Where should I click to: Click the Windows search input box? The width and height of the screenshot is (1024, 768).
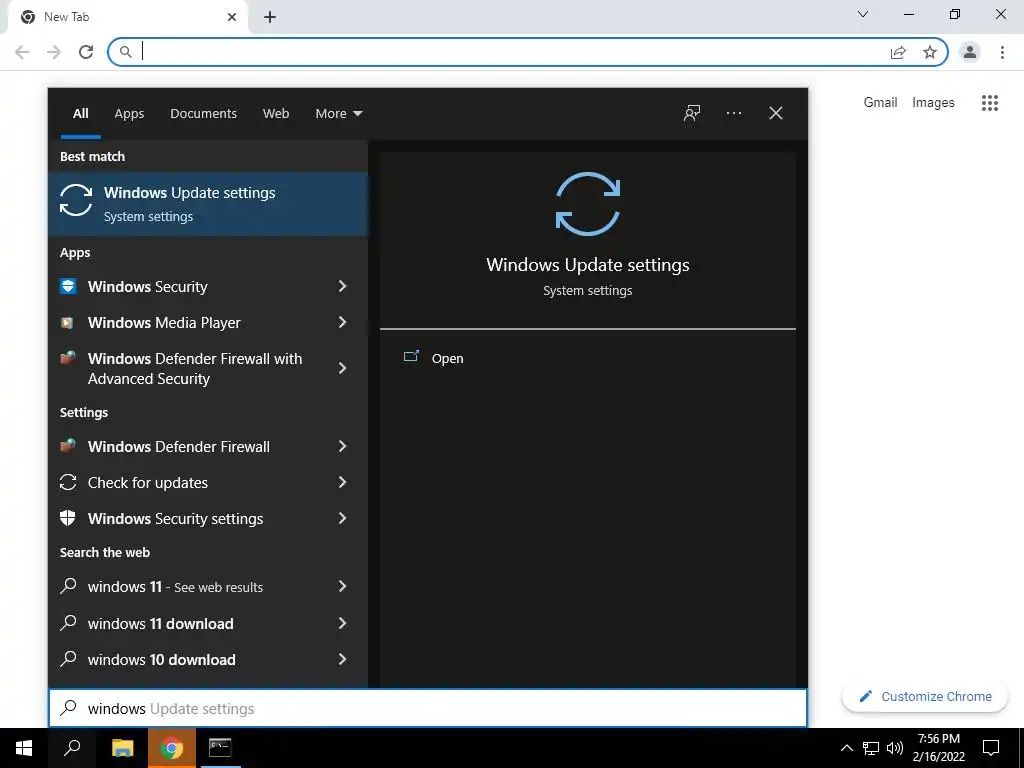(428, 708)
